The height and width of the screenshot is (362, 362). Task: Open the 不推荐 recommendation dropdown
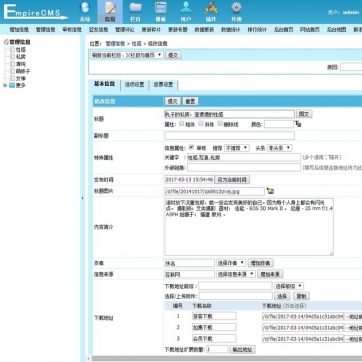237,148
